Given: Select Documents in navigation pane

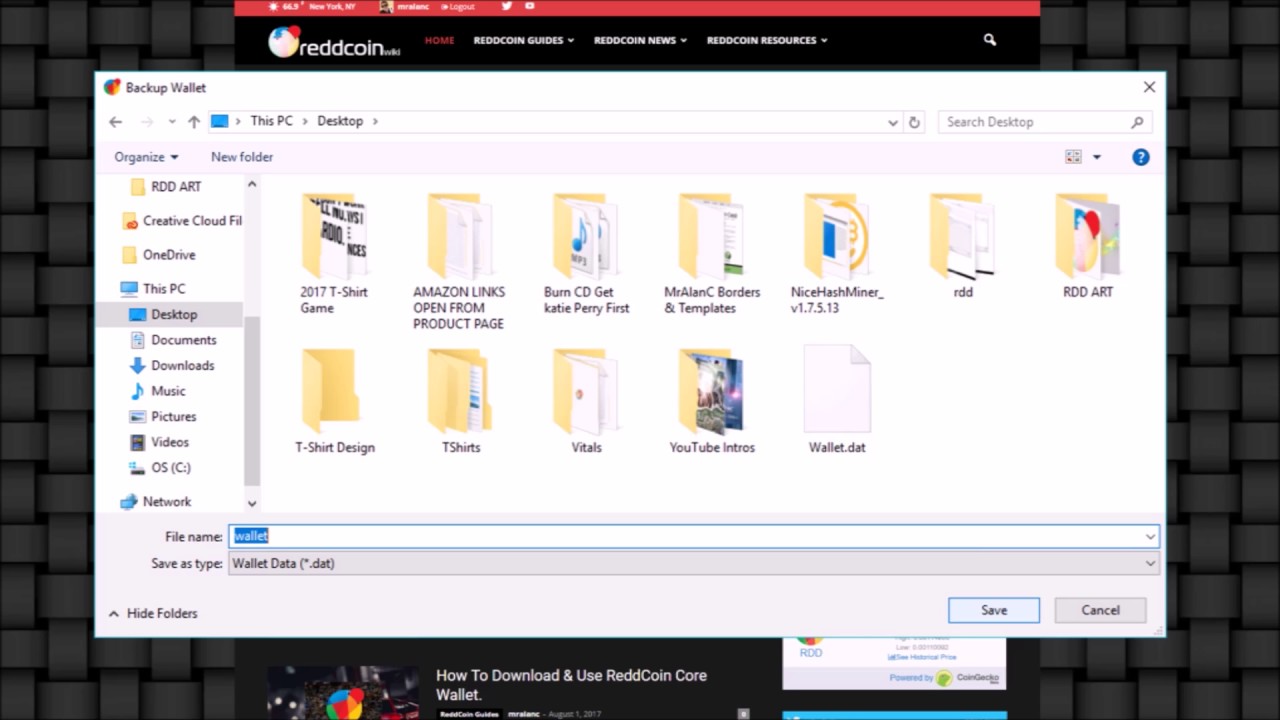Looking at the screenshot, I should pyautogui.click(x=172, y=340).
